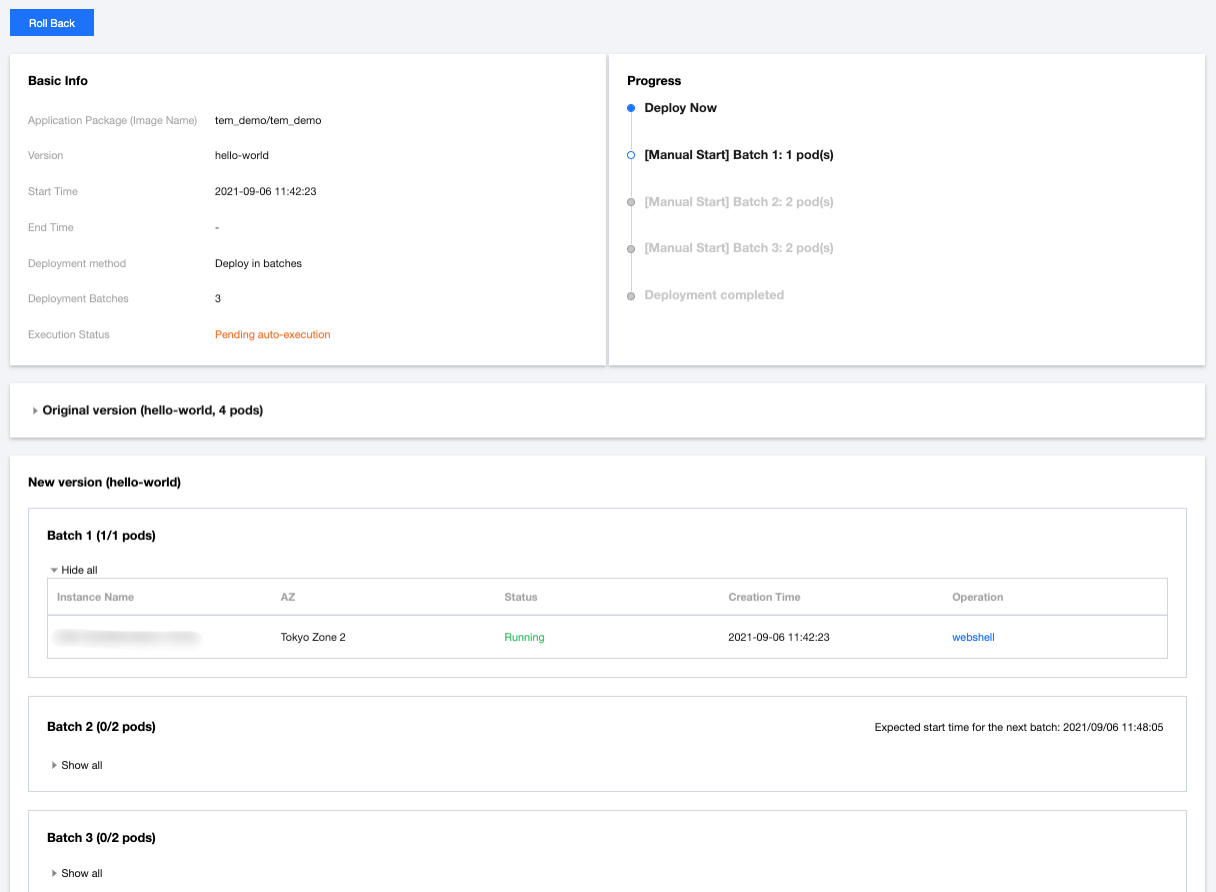Select the Manual Start Batch 1 step label
This screenshot has height=892, width=1216.
coord(738,155)
